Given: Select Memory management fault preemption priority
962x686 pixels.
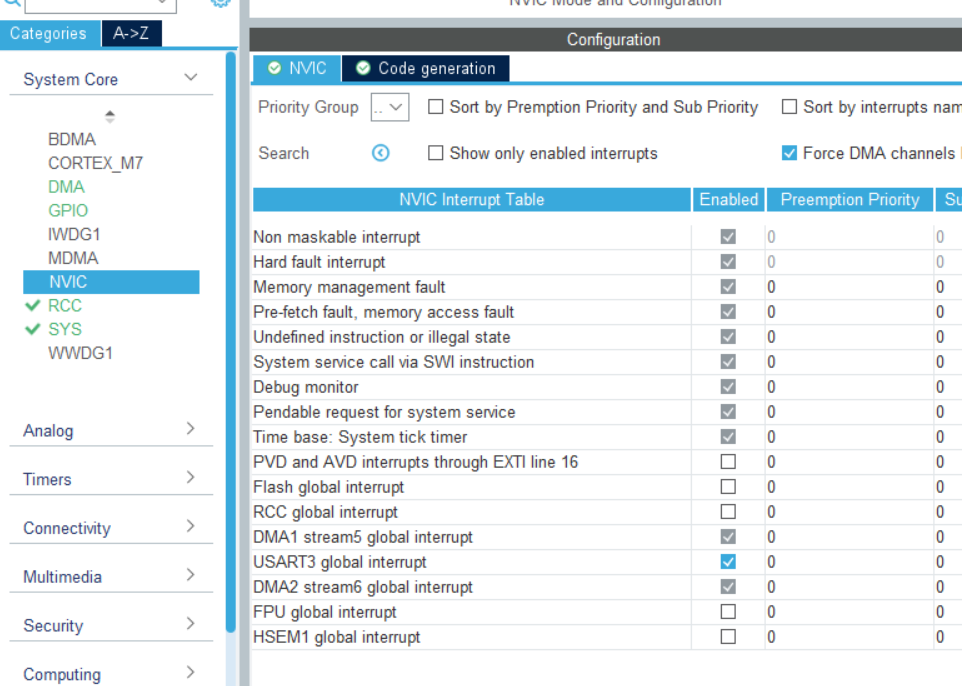Looking at the screenshot, I should [850, 287].
